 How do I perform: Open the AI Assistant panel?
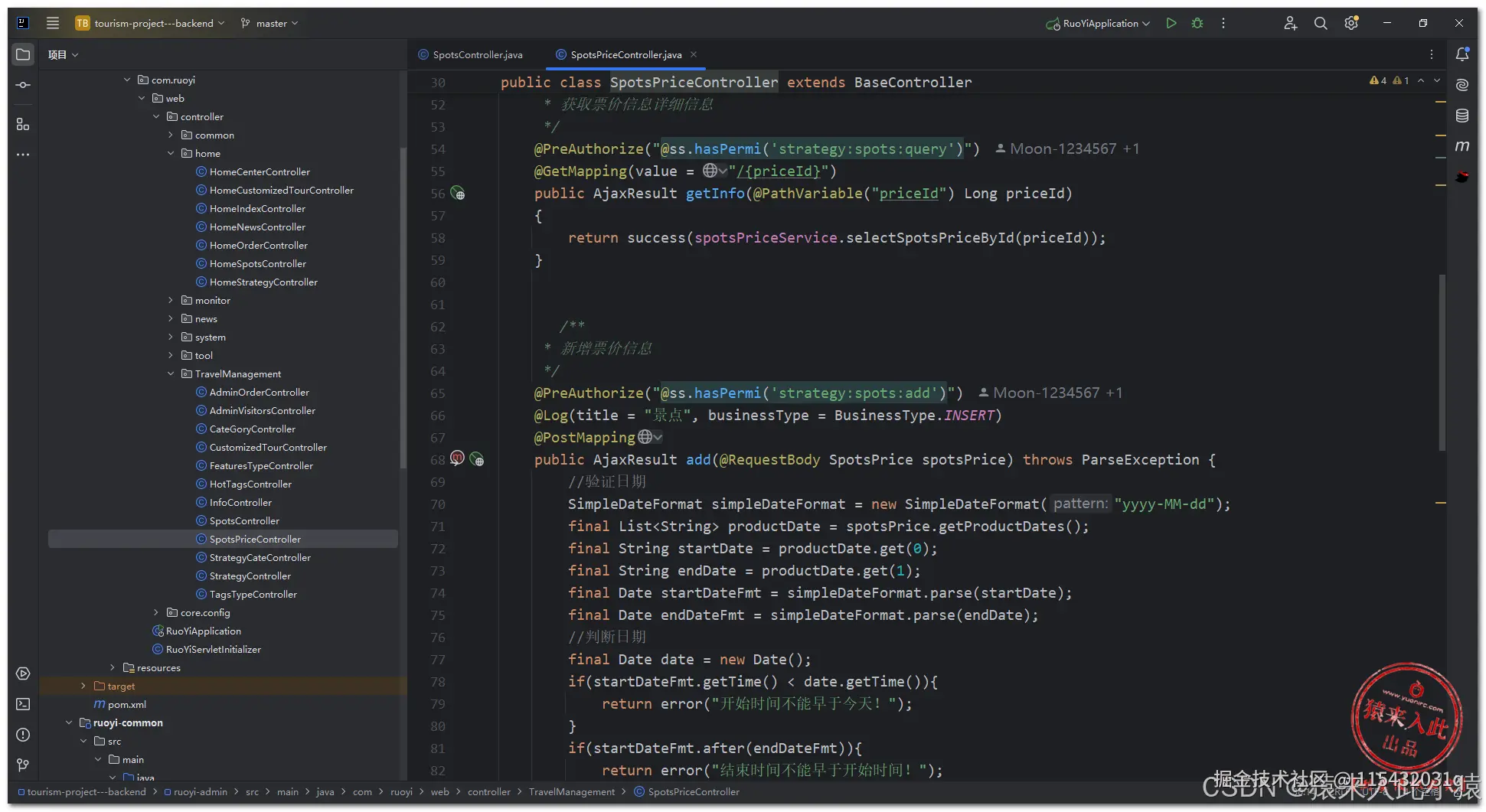coord(1462,85)
